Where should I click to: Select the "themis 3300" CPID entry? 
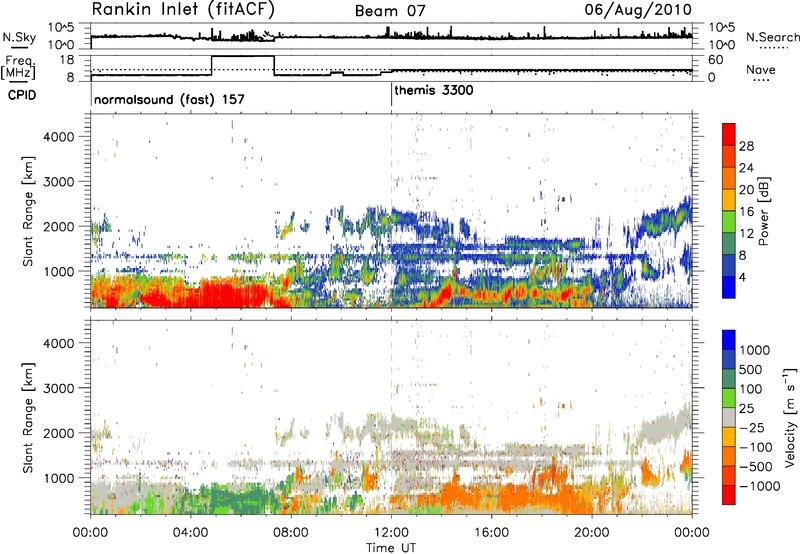[434, 90]
